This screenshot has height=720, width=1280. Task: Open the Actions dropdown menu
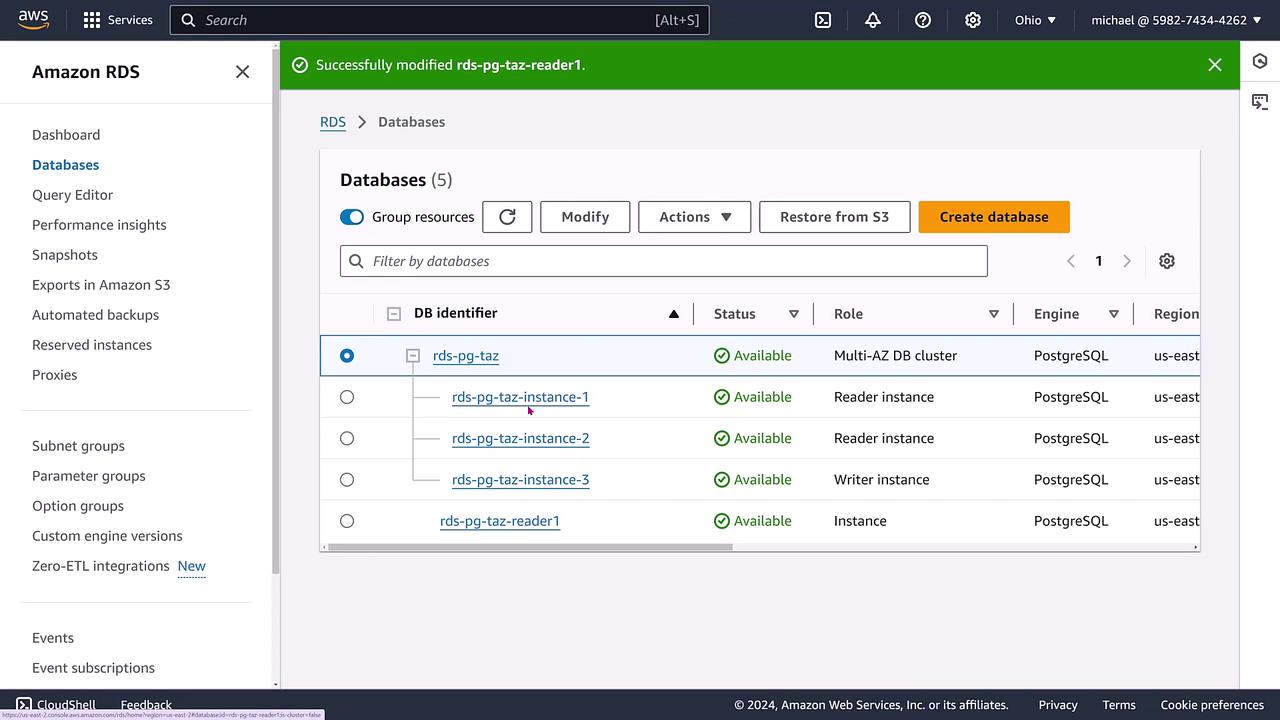coord(694,217)
